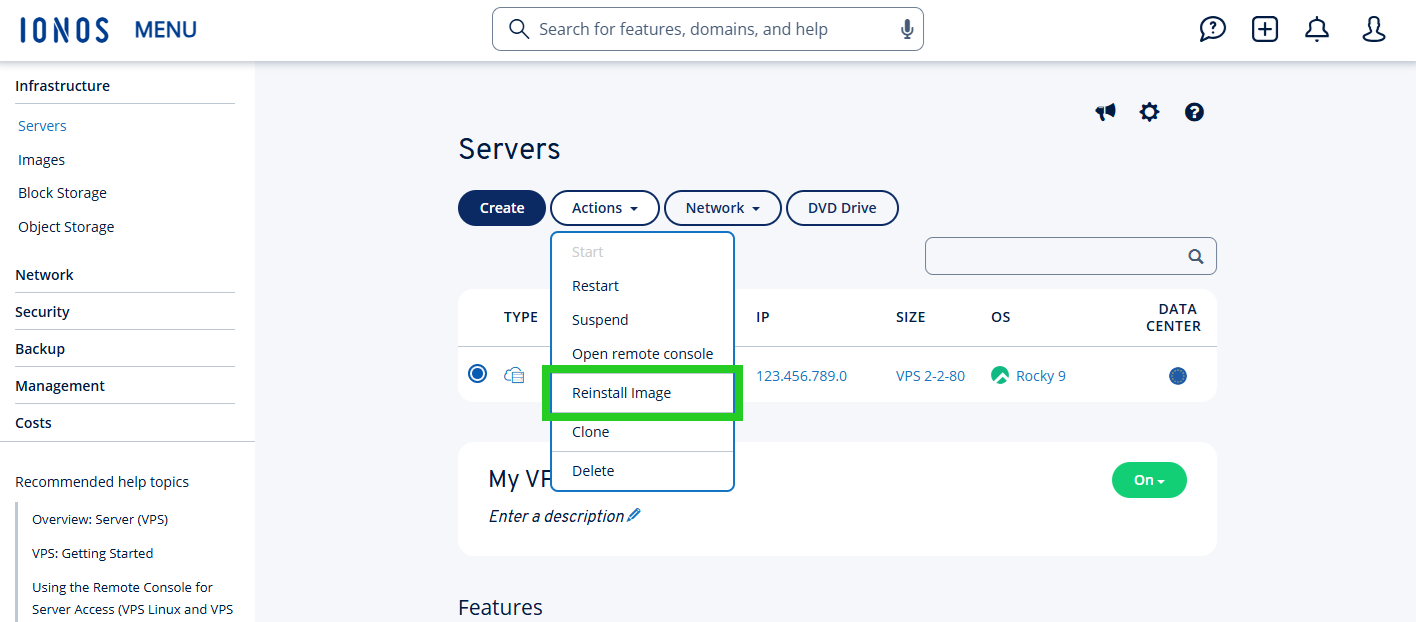
Task: Open Block Storage in the sidebar
Action: point(62,193)
